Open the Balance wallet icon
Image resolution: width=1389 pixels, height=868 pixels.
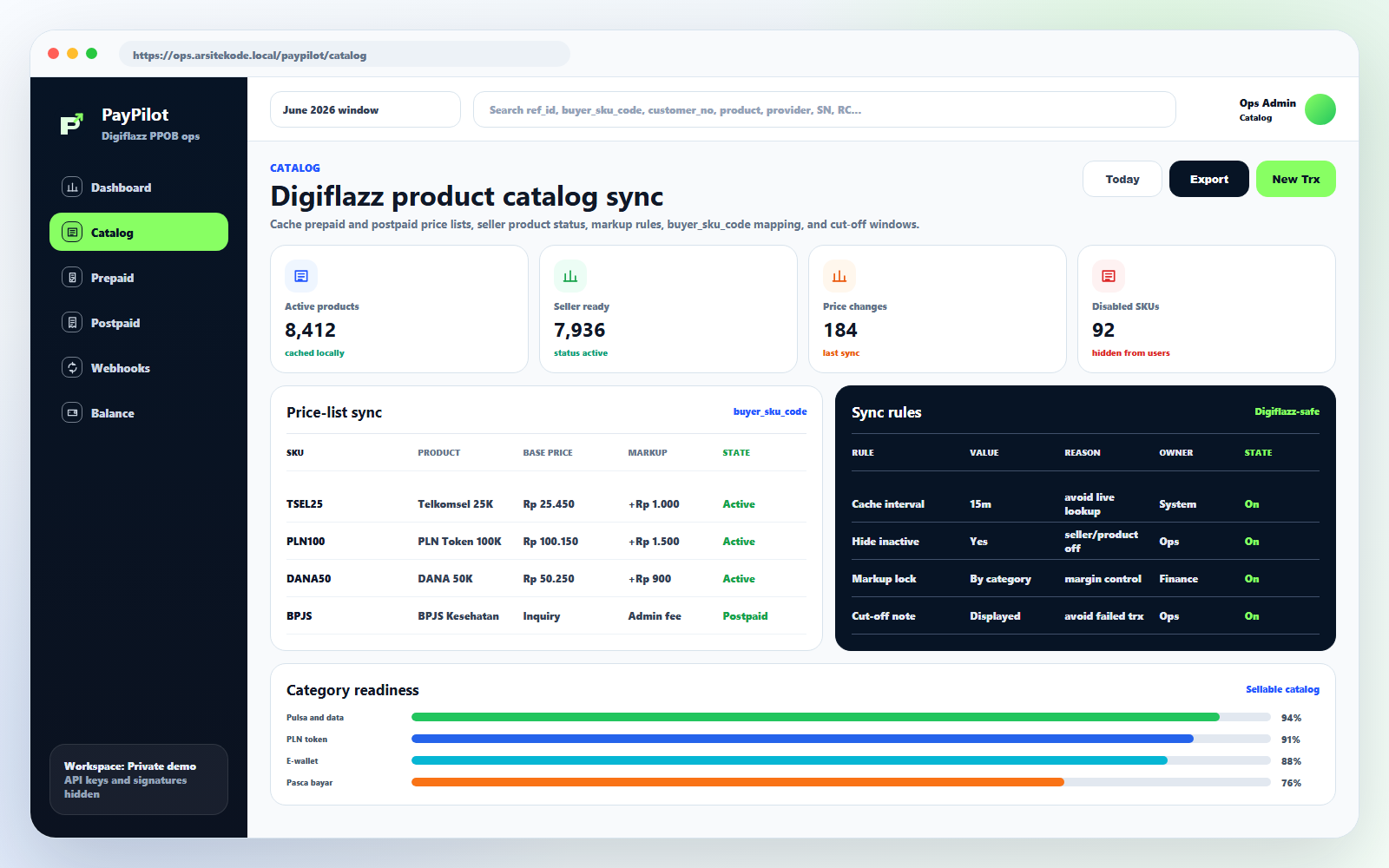[72, 412]
